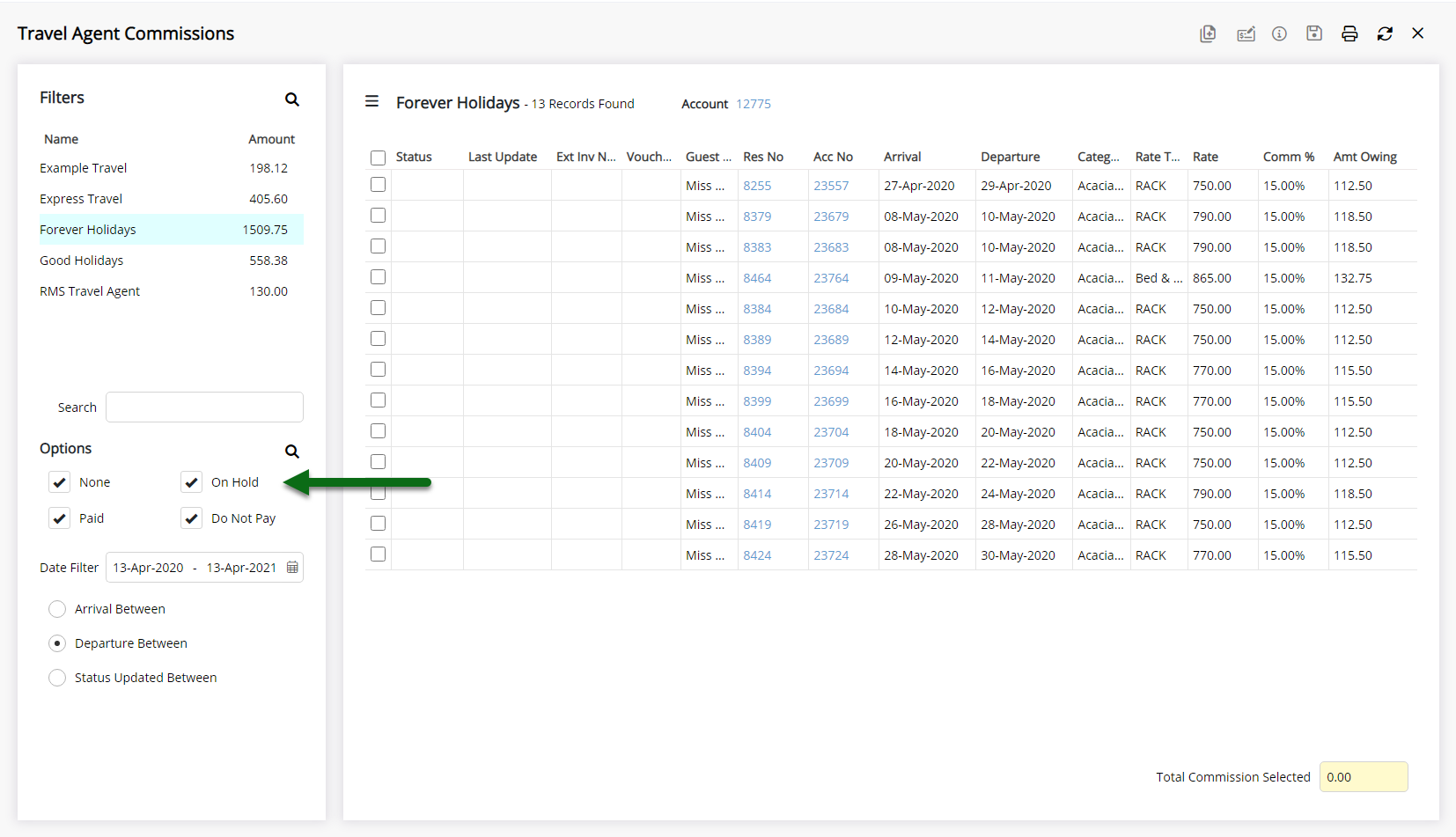Sort by the Rate column header
The height and width of the screenshot is (837, 1456).
1205,157
